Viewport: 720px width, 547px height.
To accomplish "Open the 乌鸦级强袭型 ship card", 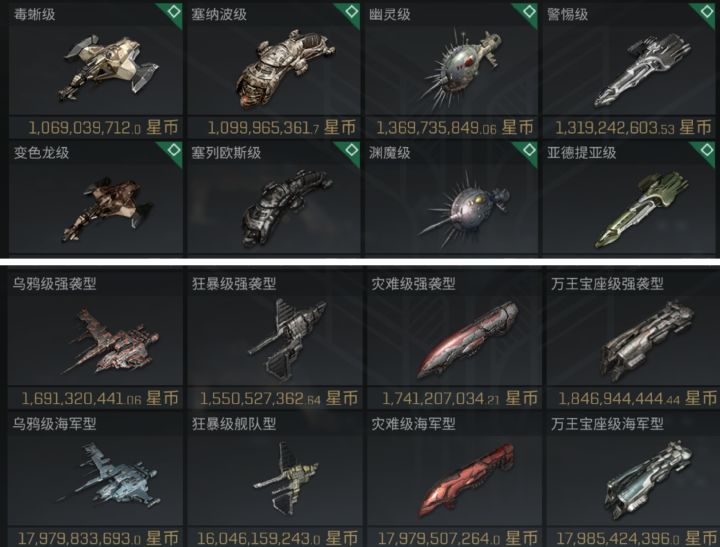I will click(95, 340).
